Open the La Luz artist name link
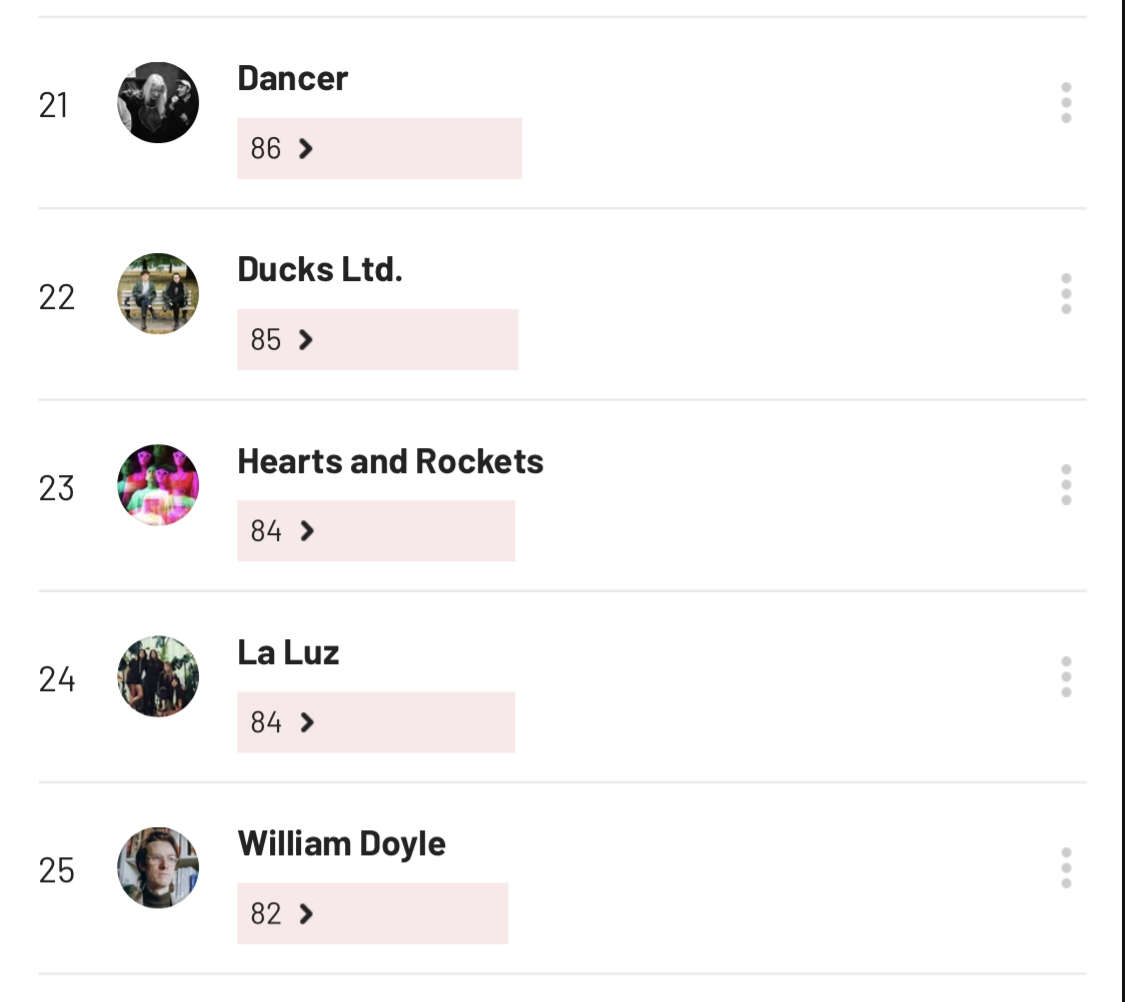Screen dimensions: 1125x1002 tap(288, 653)
